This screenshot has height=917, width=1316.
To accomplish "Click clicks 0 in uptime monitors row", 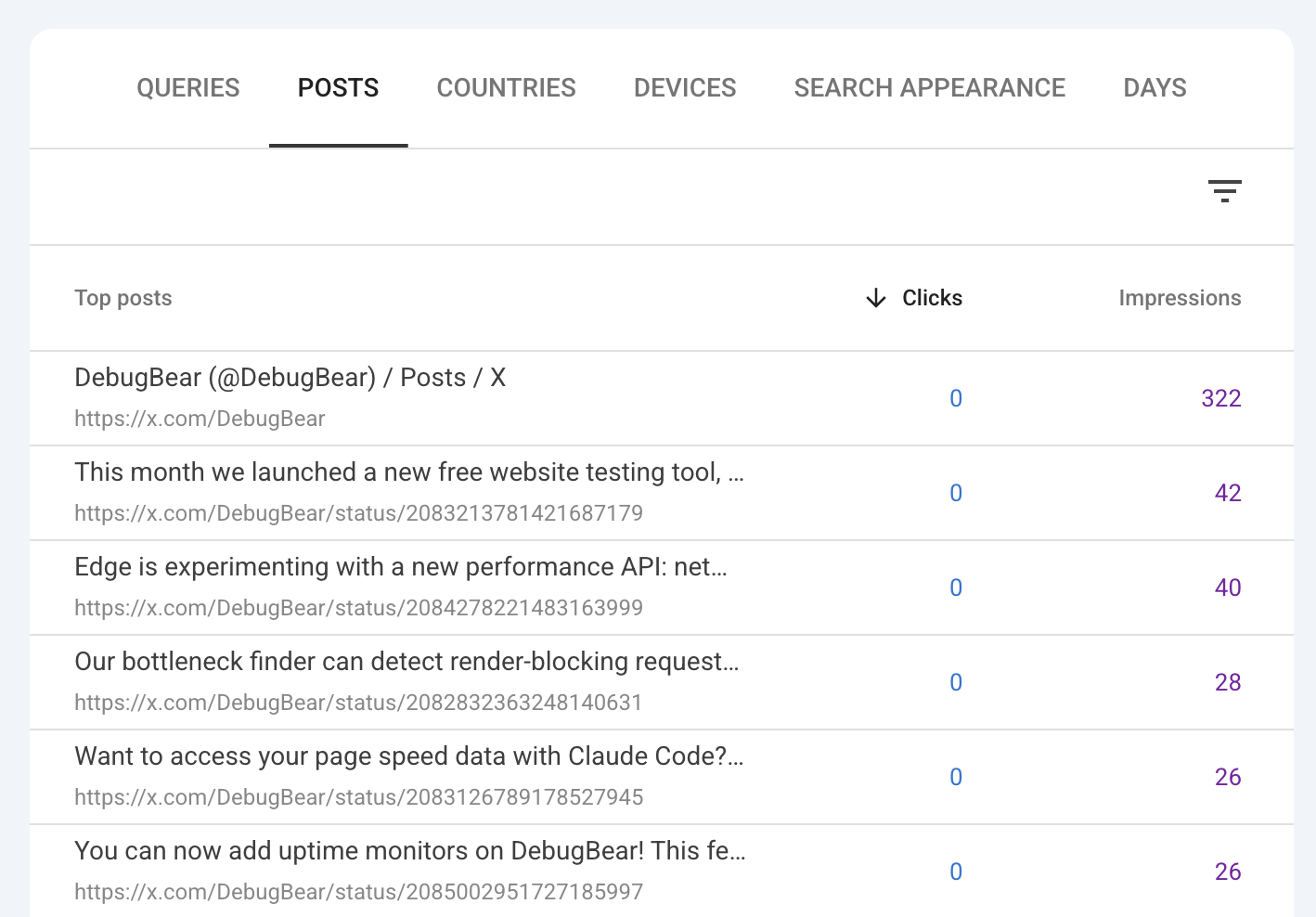I will tap(956, 872).
